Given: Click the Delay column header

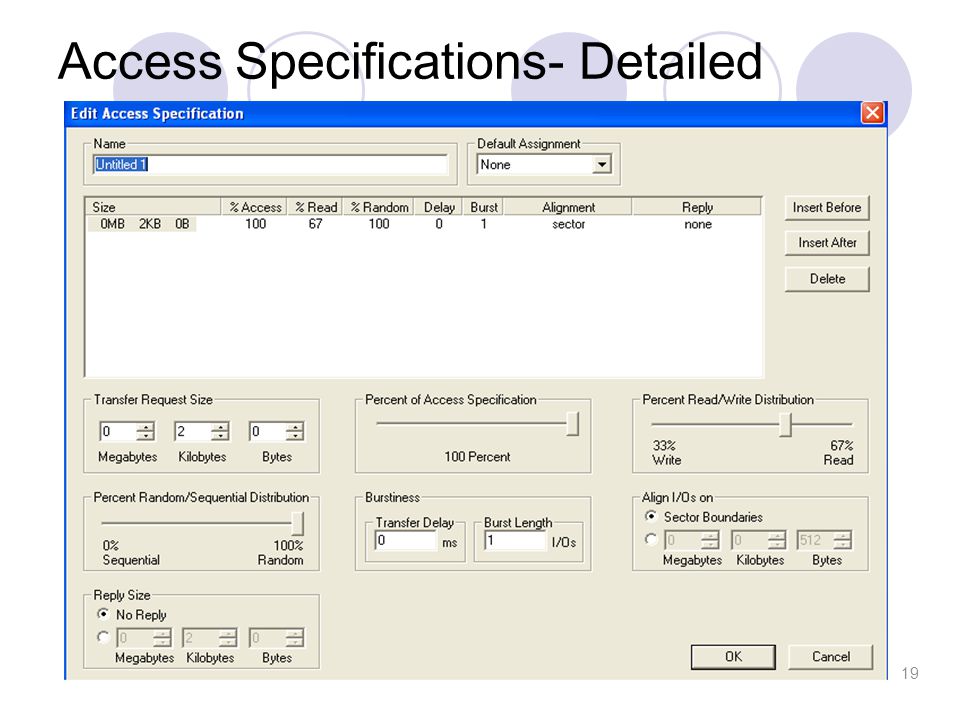Looking at the screenshot, I should click(x=439, y=207).
